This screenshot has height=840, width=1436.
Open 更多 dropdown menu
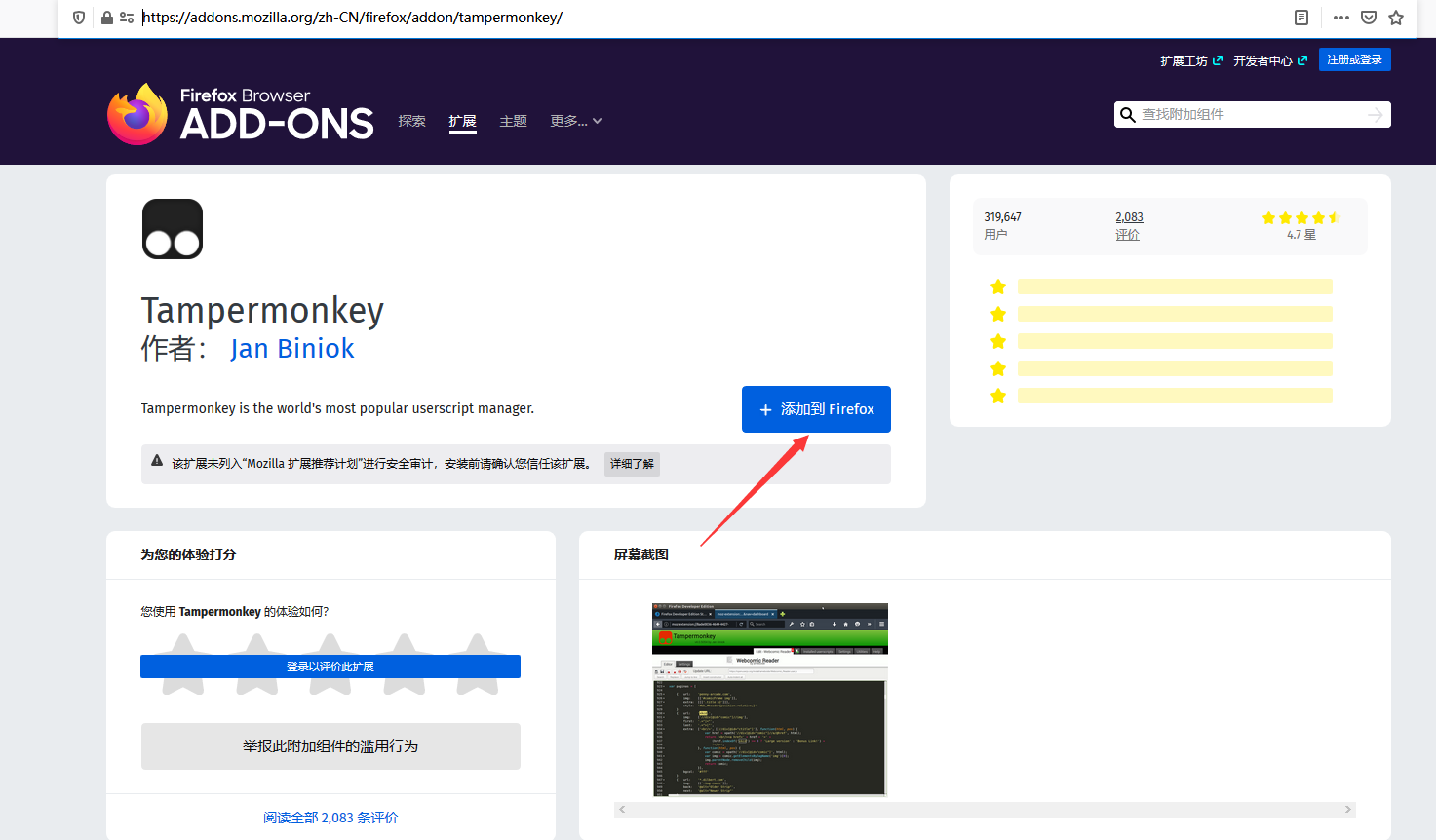coord(576,121)
